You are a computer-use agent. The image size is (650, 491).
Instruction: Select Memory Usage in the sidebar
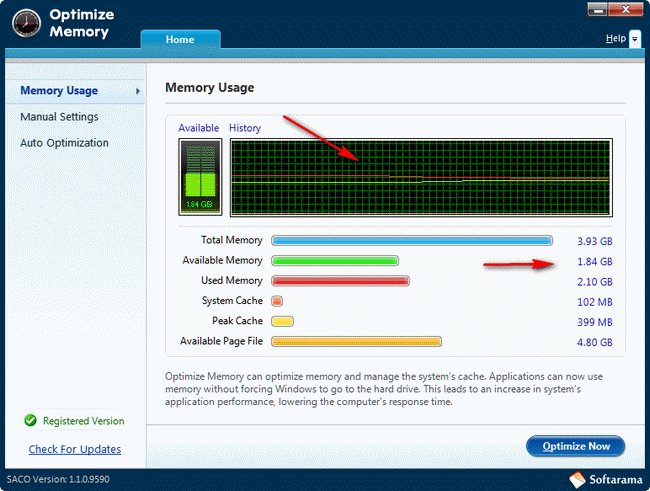pos(75,91)
